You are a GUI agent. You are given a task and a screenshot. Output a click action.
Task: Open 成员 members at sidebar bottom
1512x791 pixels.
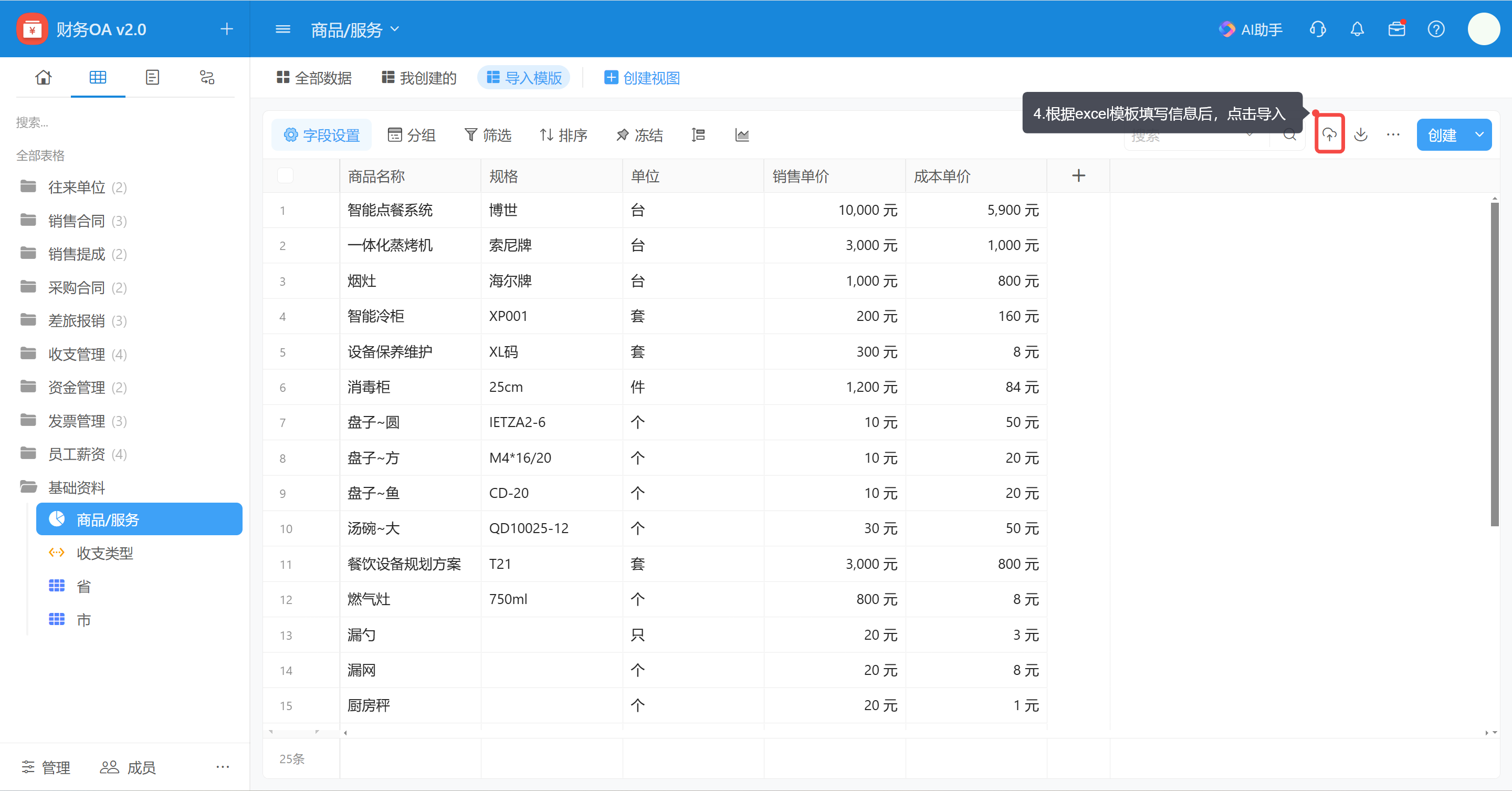pyautogui.click(x=128, y=767)
